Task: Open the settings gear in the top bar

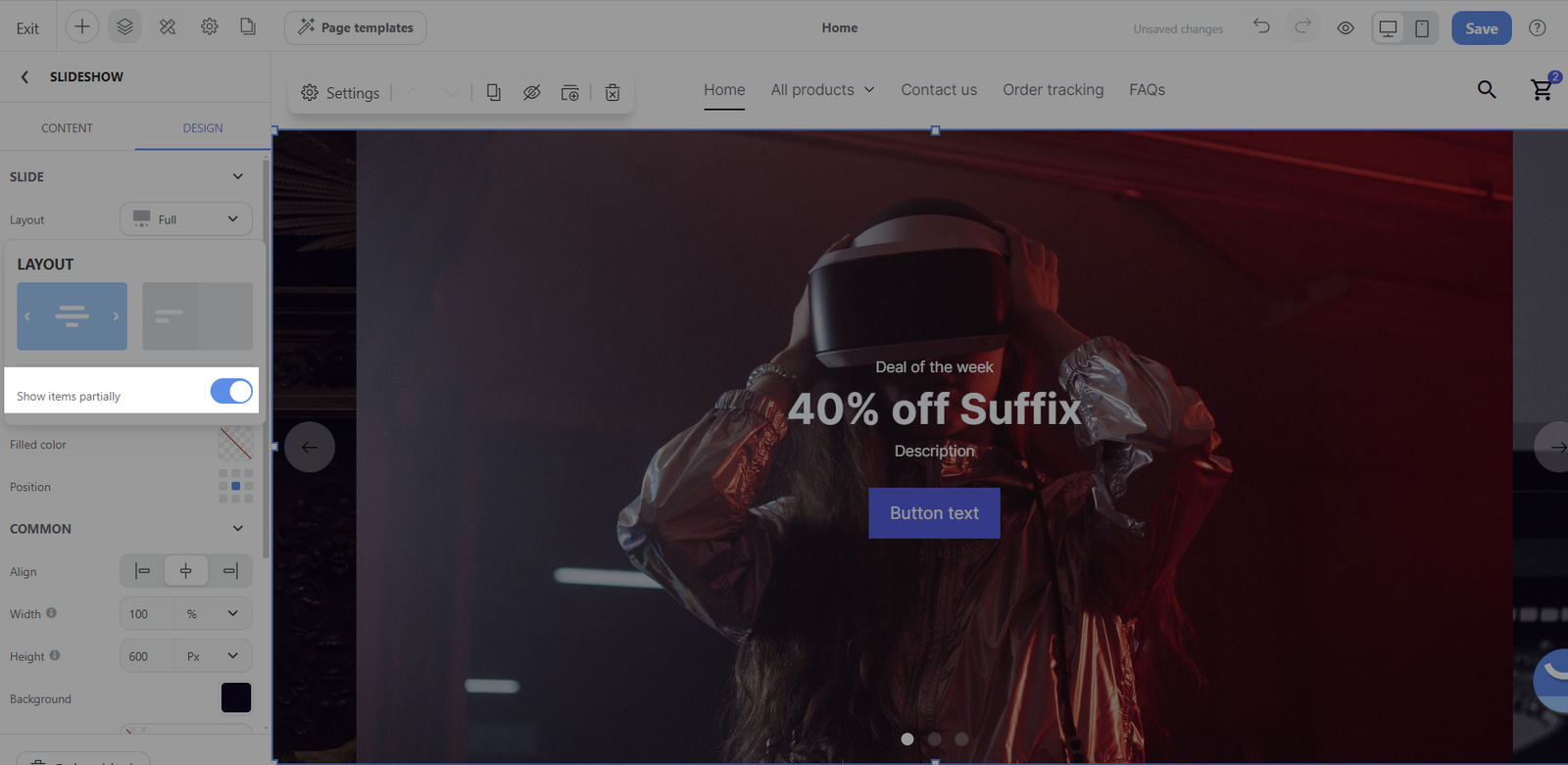Action: 210,27
